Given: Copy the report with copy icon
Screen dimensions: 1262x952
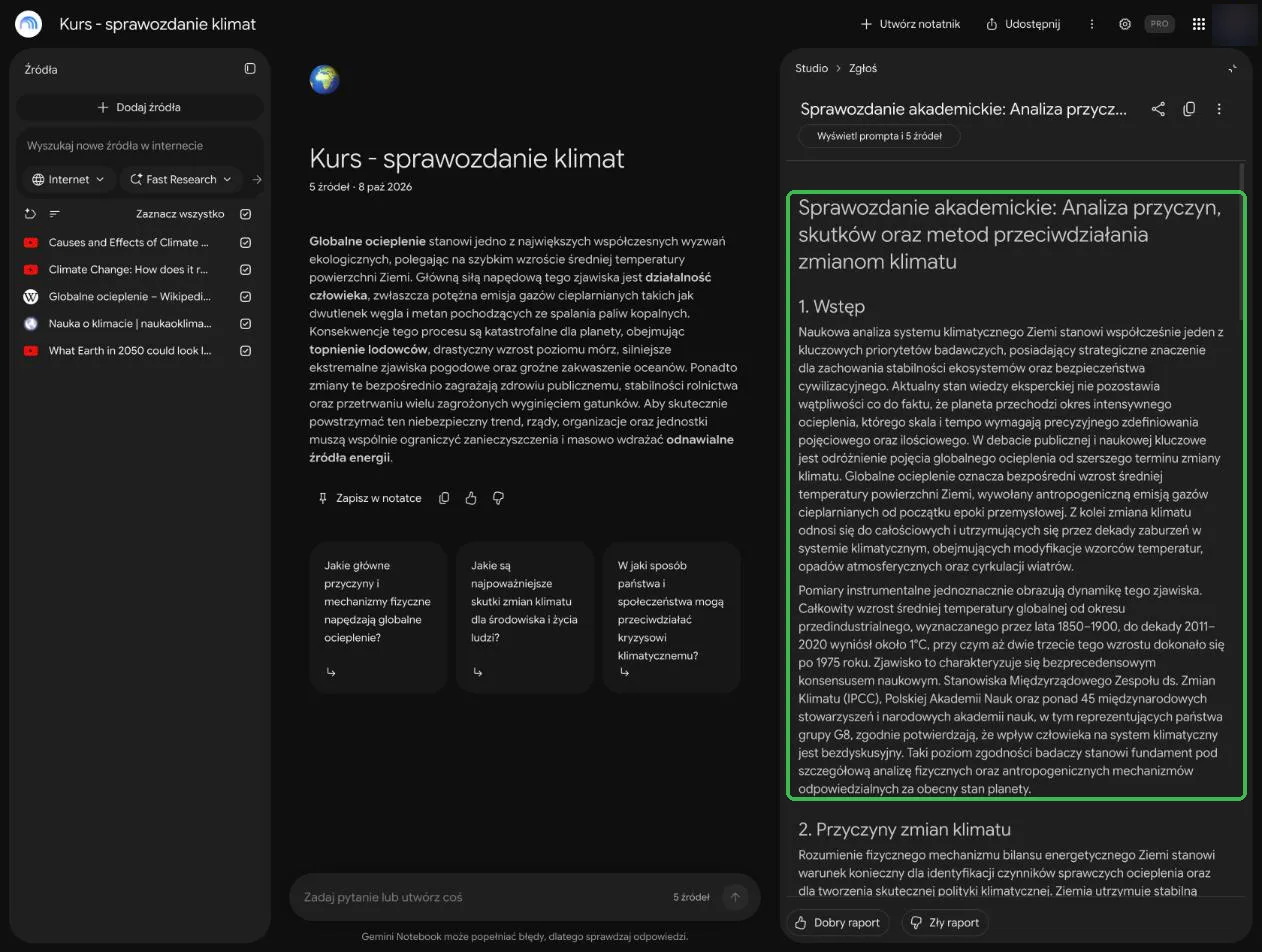Looking at the screenshot, I should (1189, 109).
